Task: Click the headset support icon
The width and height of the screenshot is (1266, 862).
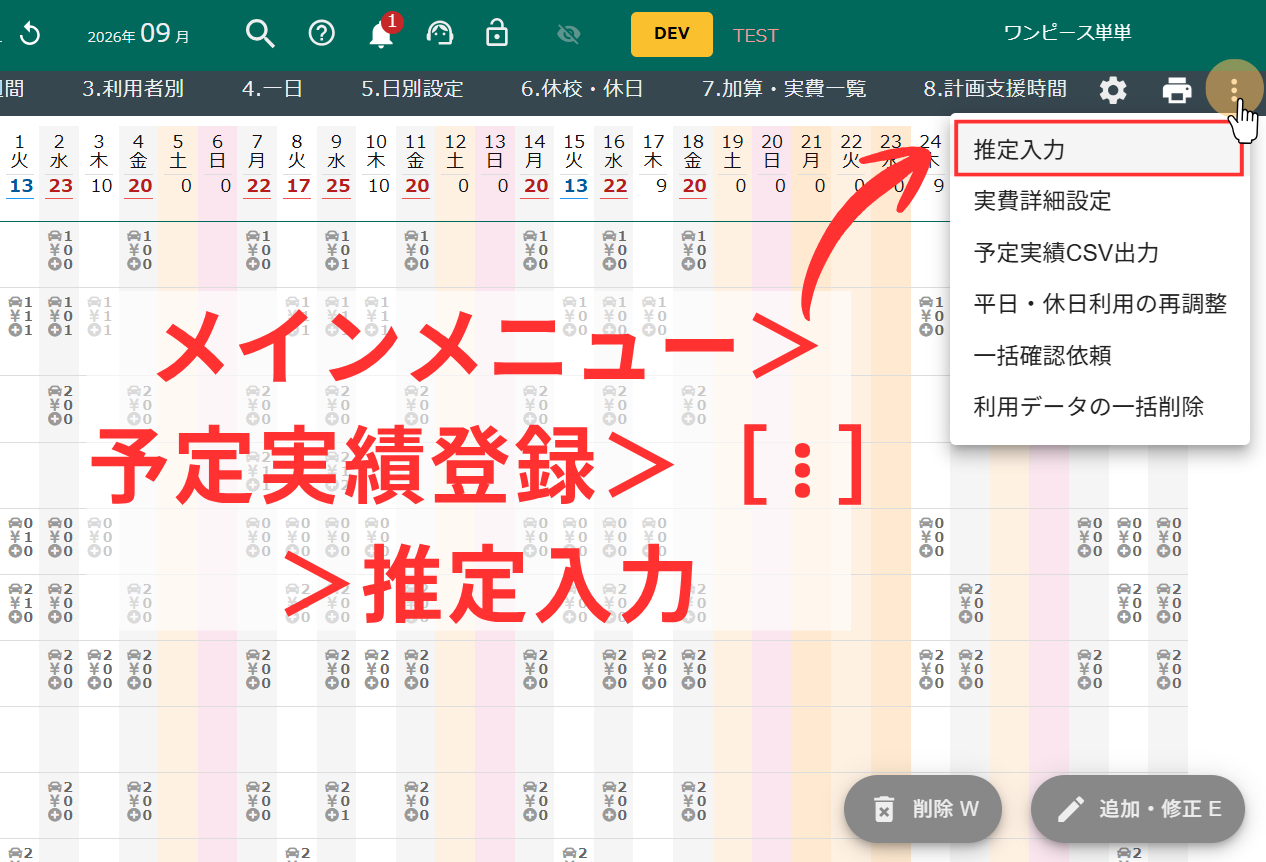Action: pos(440,34)
